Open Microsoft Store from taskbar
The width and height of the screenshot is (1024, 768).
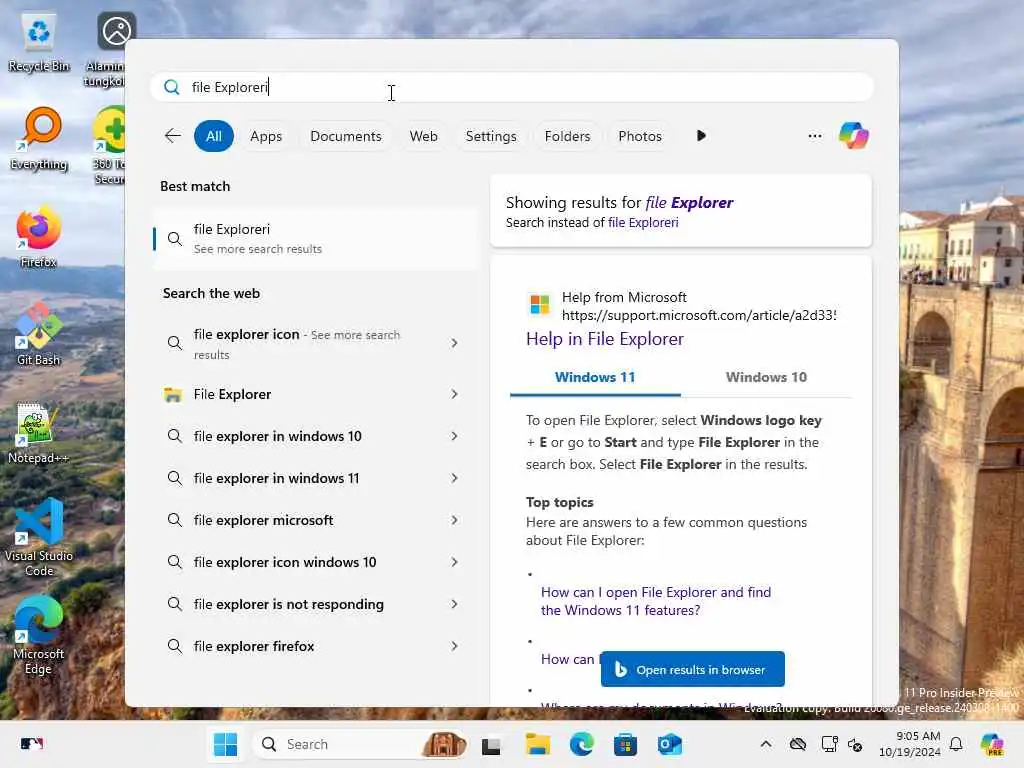coord(625,744)
